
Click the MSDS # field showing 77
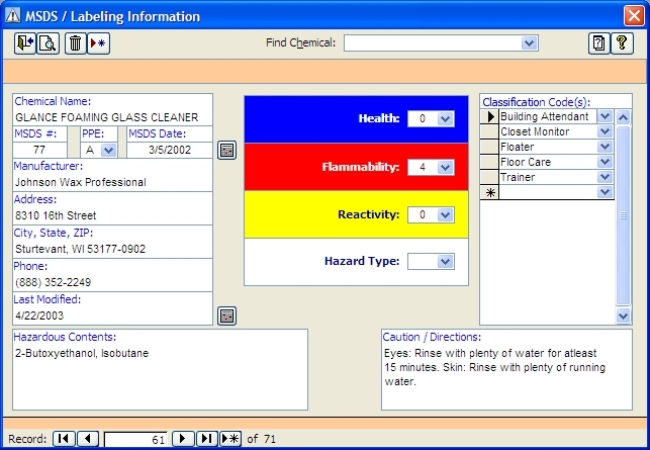(x=40, y=150)
